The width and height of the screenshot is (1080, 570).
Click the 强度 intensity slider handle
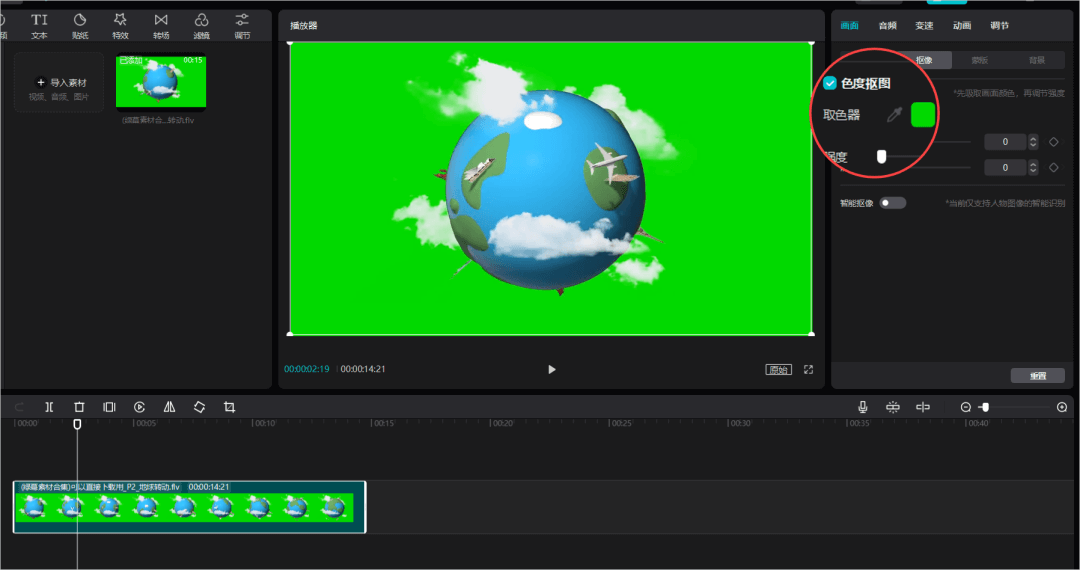881,157
